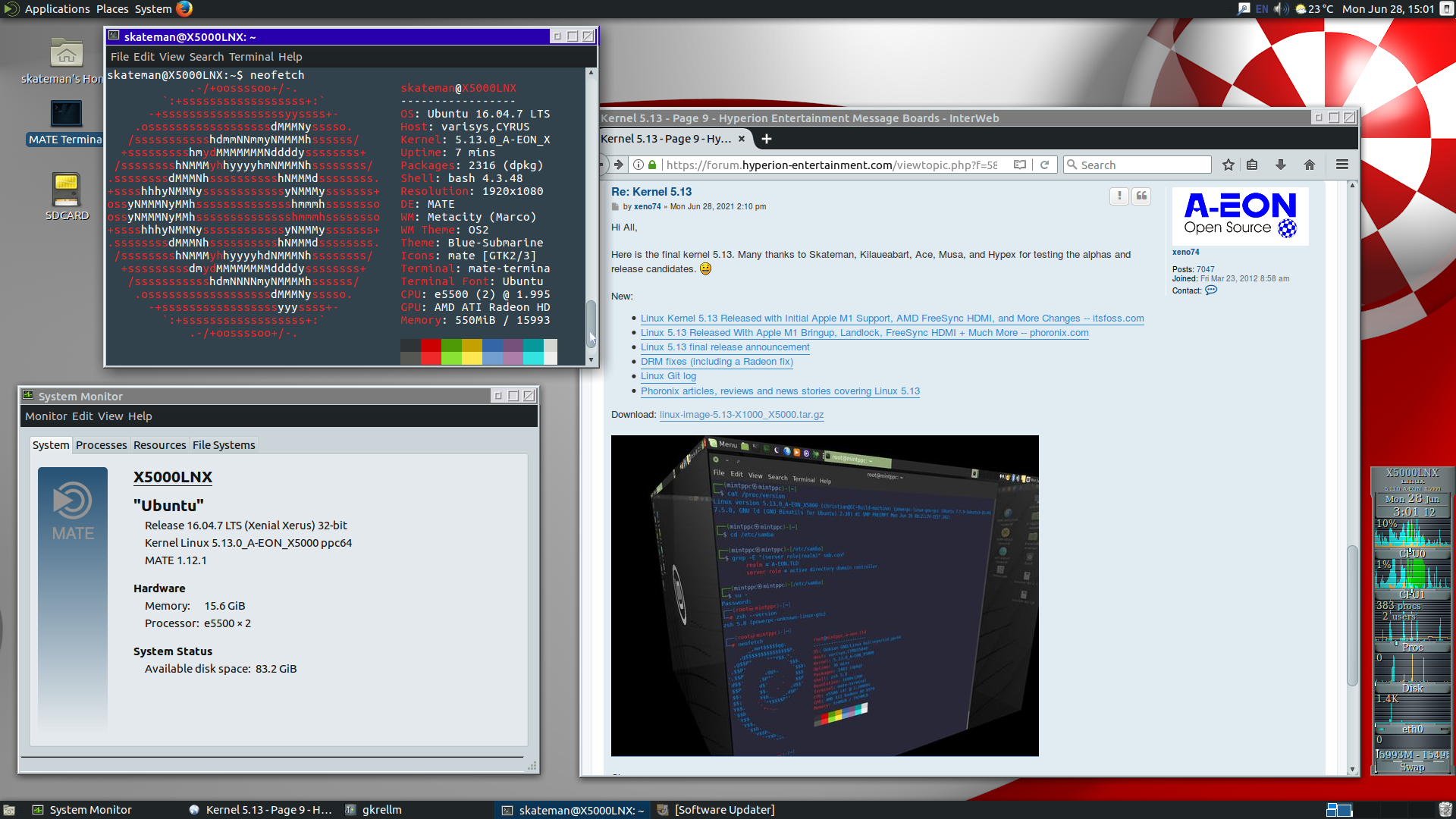This screenshot has width=1456, height=819.
Task: Open the terminal's Terminal menu
Action: (x=251, y=57)
